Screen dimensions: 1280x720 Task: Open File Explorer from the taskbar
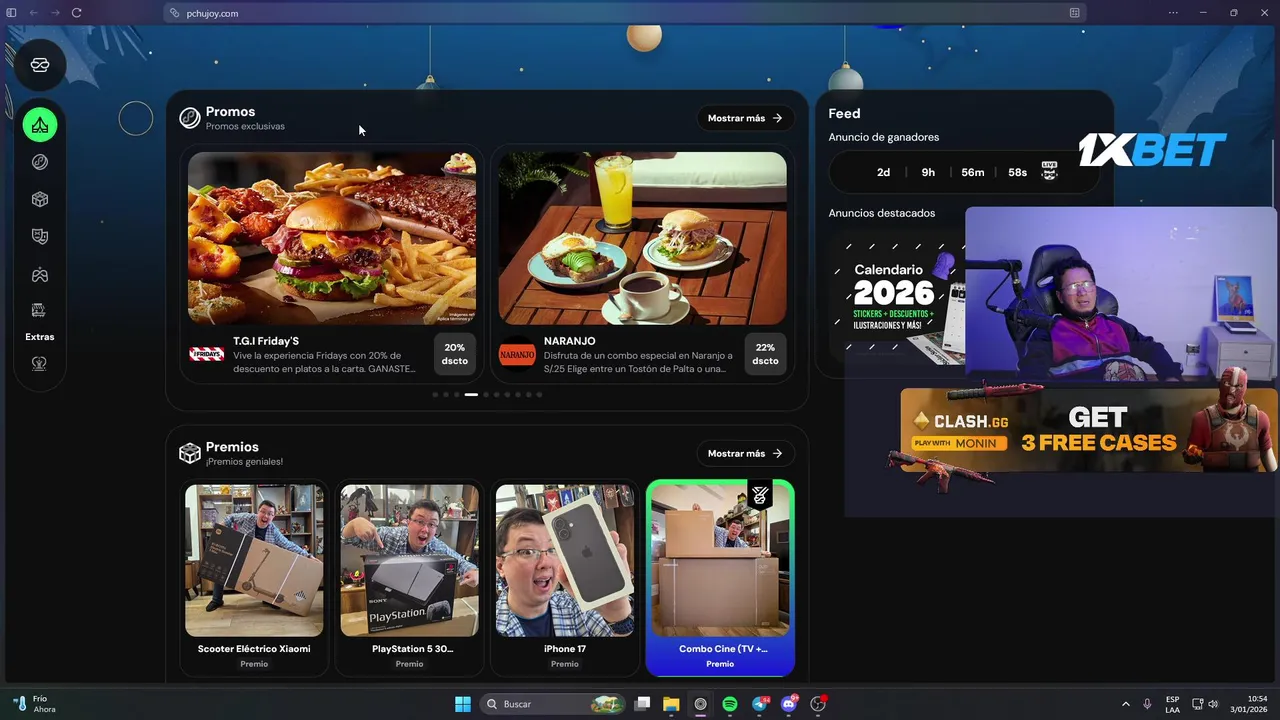(671, 704)
